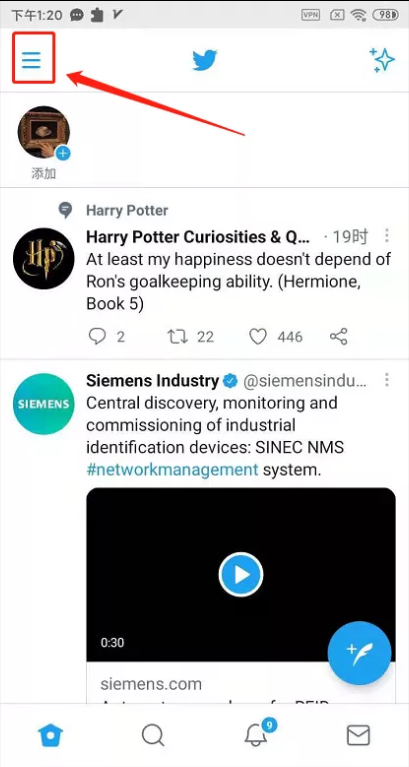Tap the sparkle latest-tweets icon
409x767 pixels.
coord(382,60)
